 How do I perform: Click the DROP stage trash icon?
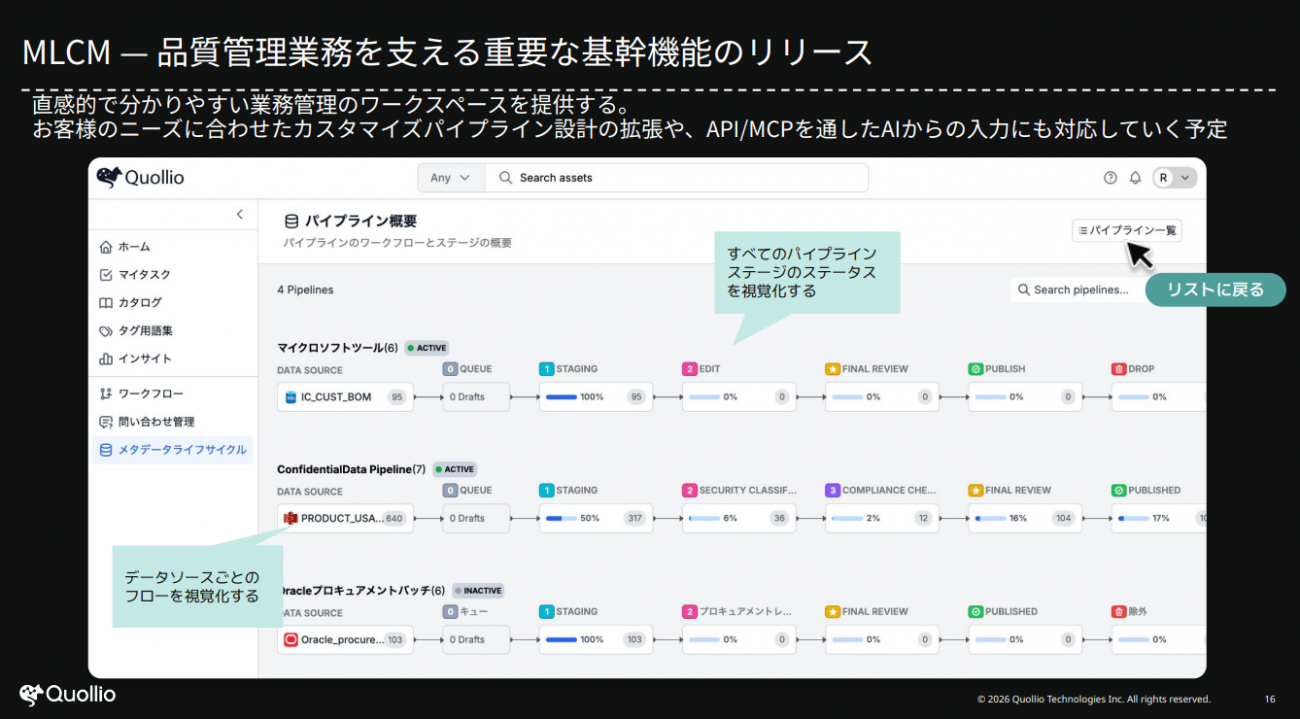click(1118, 369)
